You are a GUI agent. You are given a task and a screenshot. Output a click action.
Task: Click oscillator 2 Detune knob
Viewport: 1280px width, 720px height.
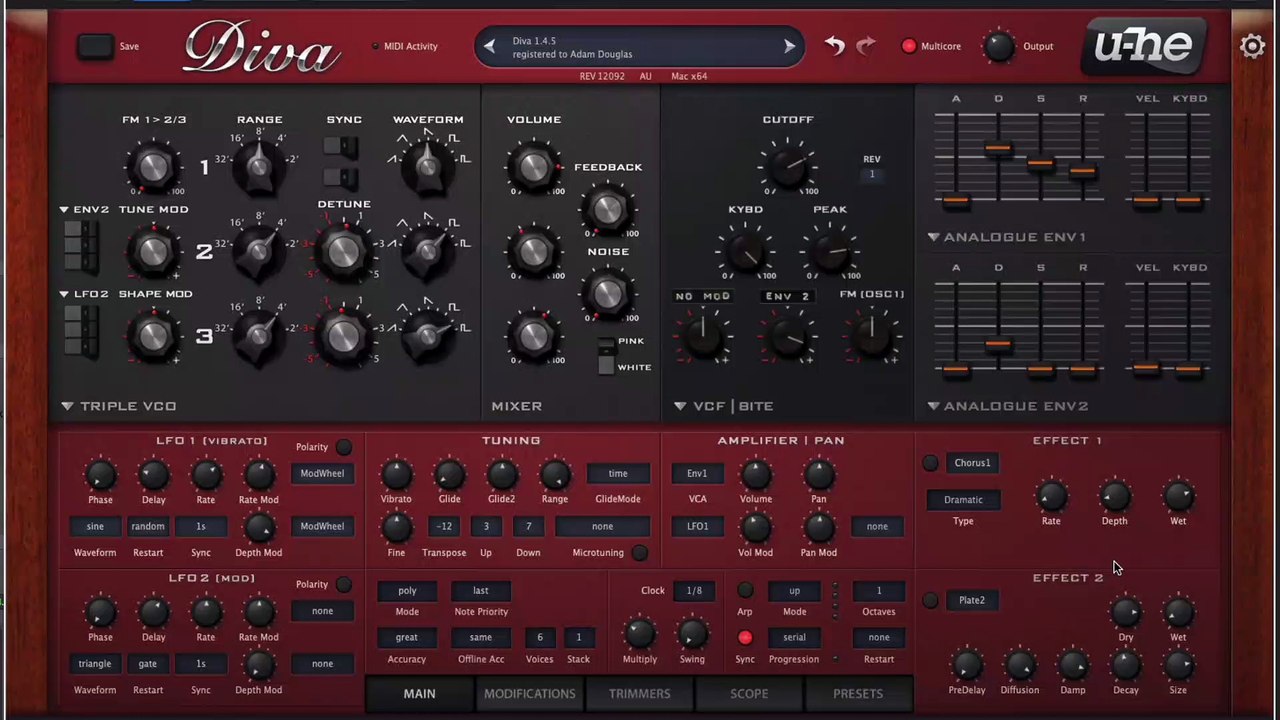(x=343, y=251)
